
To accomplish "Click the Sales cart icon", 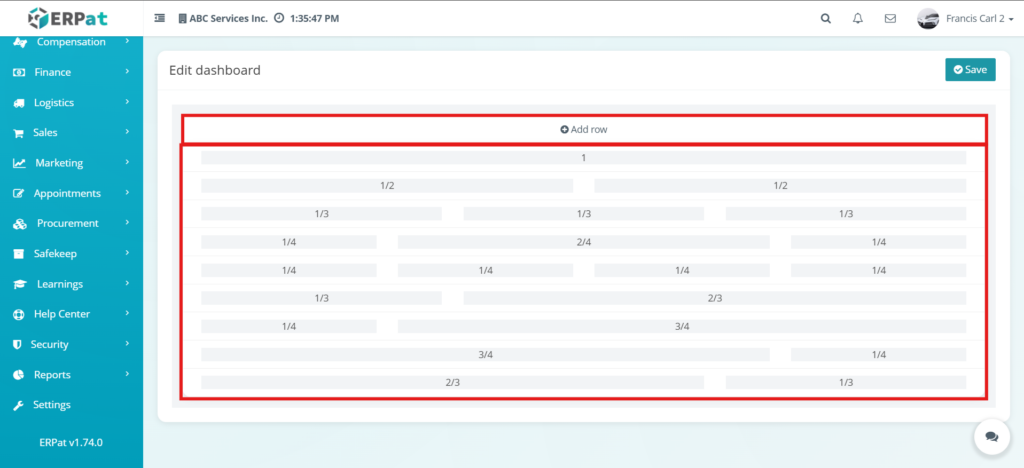I will (20, 133).
